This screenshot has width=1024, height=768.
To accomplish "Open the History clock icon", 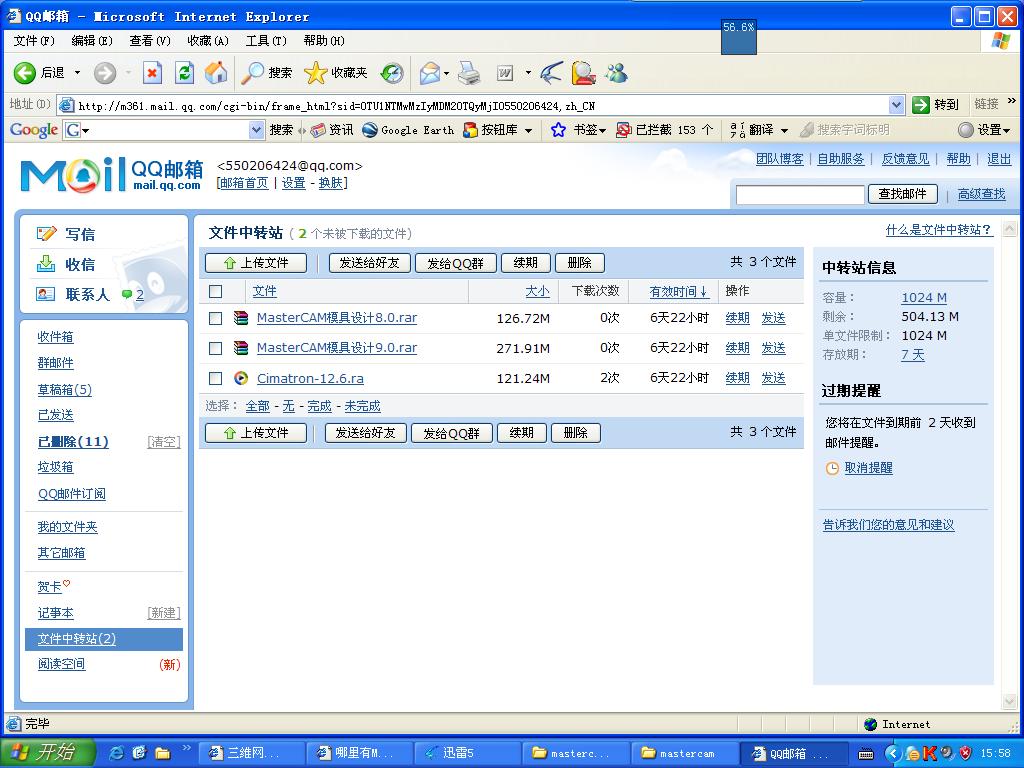I will tap(392, 72).
